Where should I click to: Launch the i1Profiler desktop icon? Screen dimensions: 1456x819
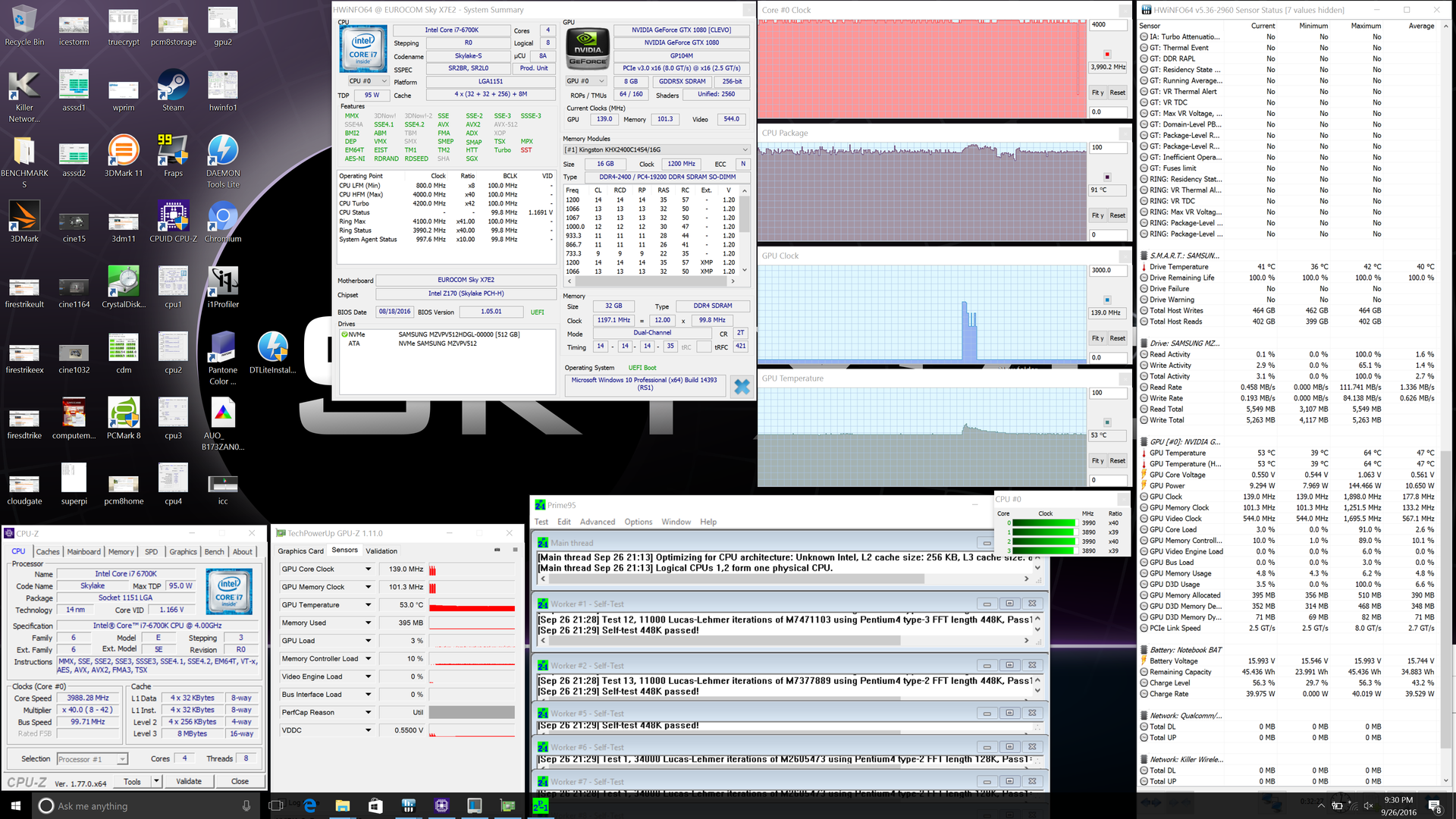(x=223, y=287)
